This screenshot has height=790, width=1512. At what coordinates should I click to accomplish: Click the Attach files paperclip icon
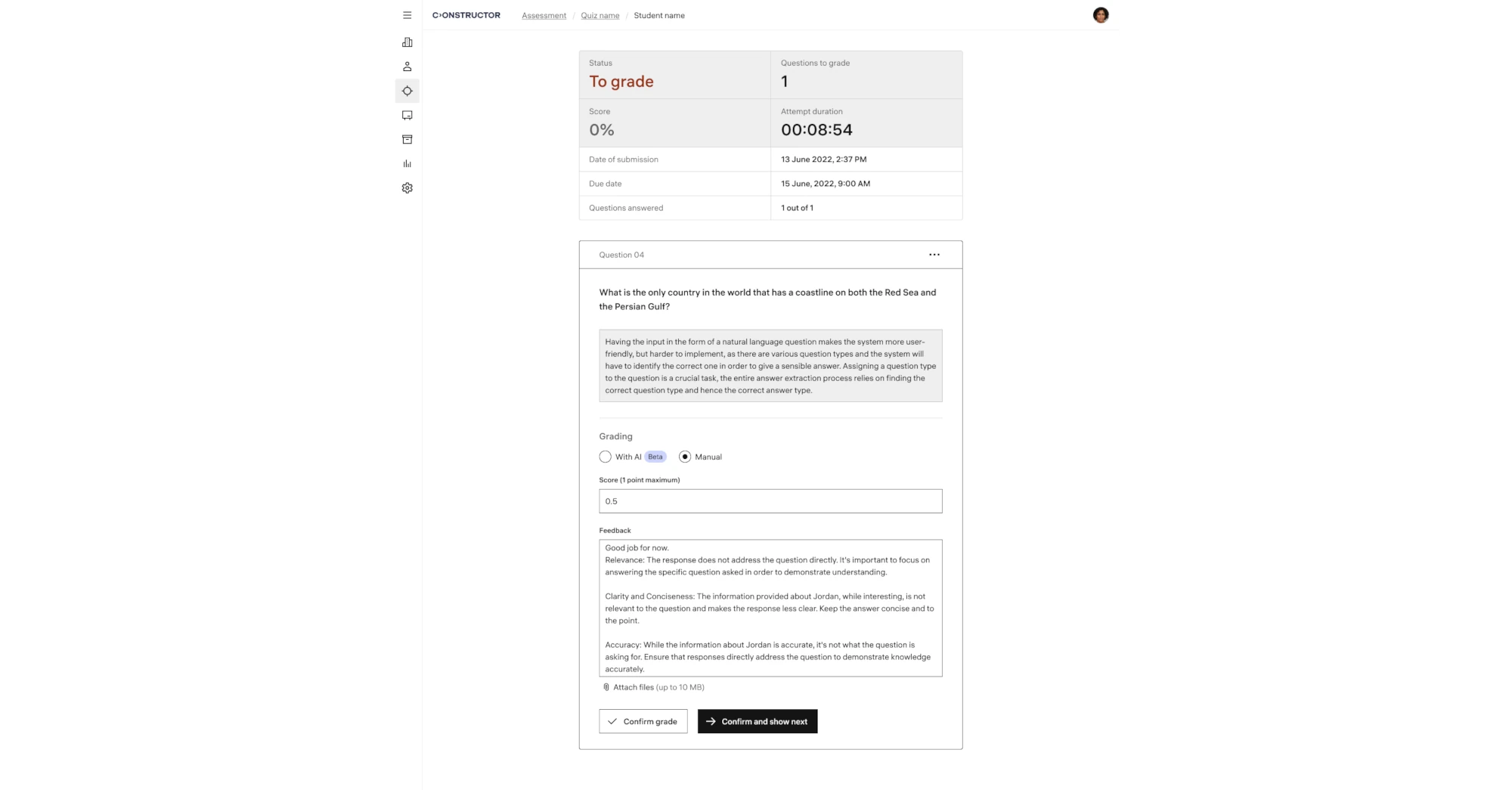click(x=605, y=687)
